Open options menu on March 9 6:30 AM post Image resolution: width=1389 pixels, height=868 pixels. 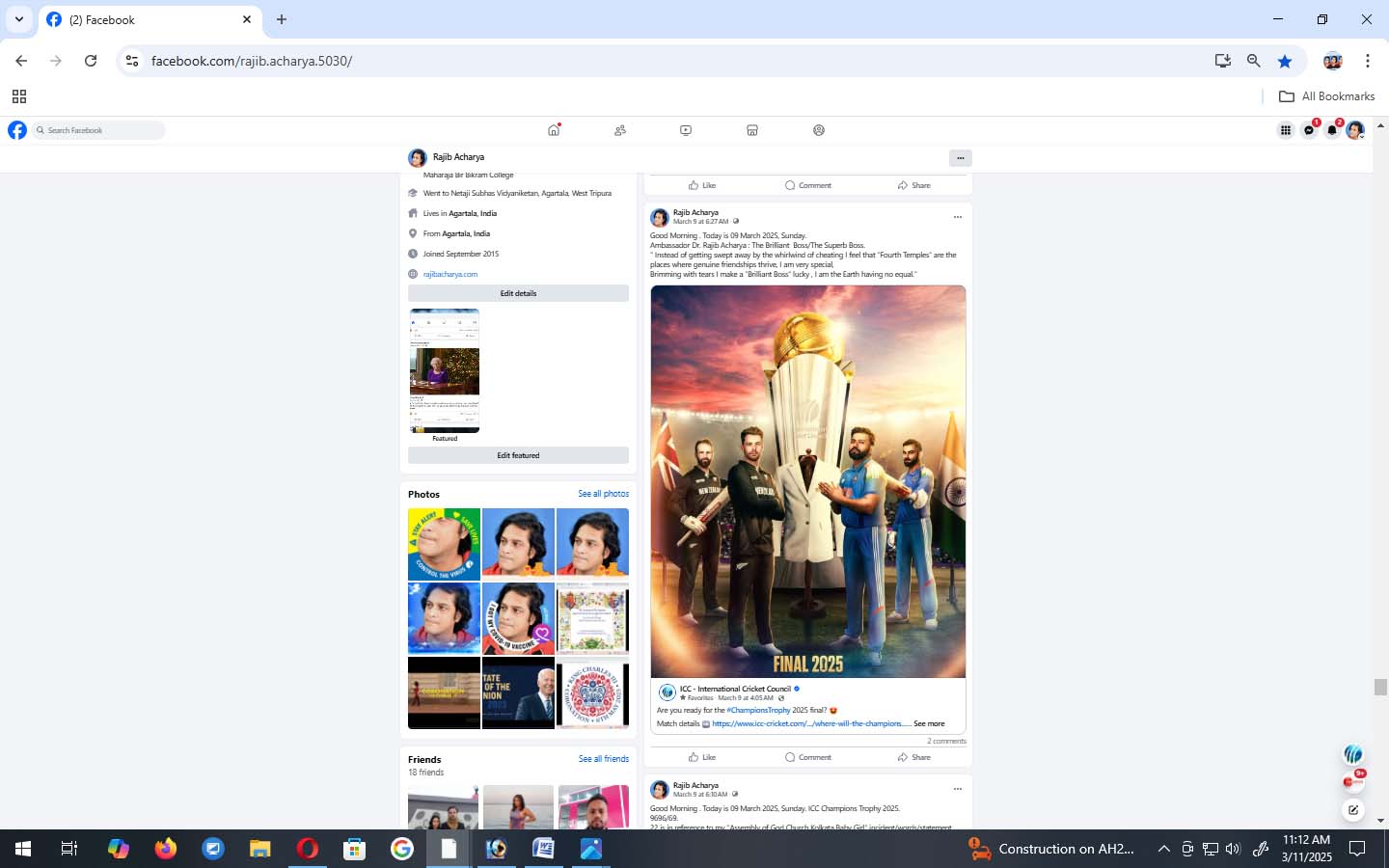pyautogui.click(x=958, y=789)
